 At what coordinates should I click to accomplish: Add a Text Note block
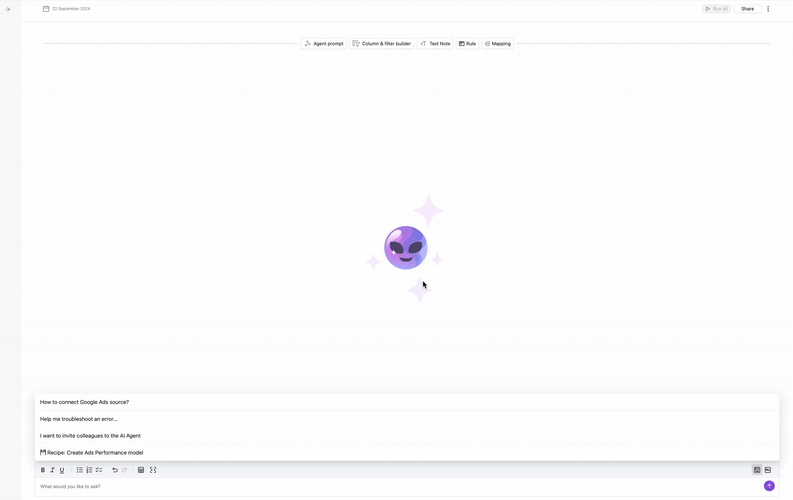(435, 43)
